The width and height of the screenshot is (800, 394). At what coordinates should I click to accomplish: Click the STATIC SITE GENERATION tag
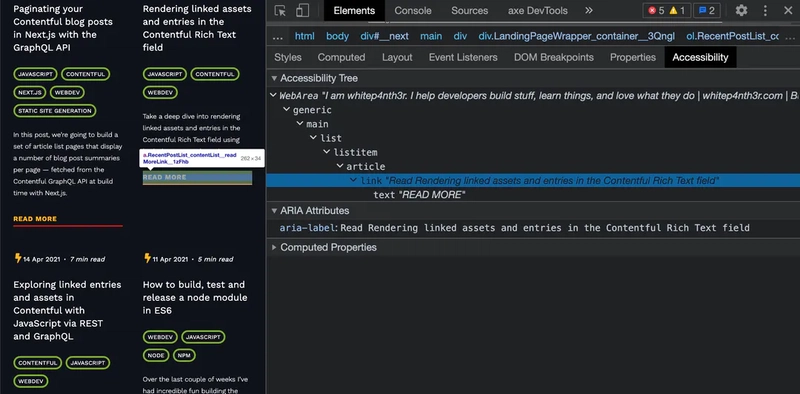tap(55, 111)
